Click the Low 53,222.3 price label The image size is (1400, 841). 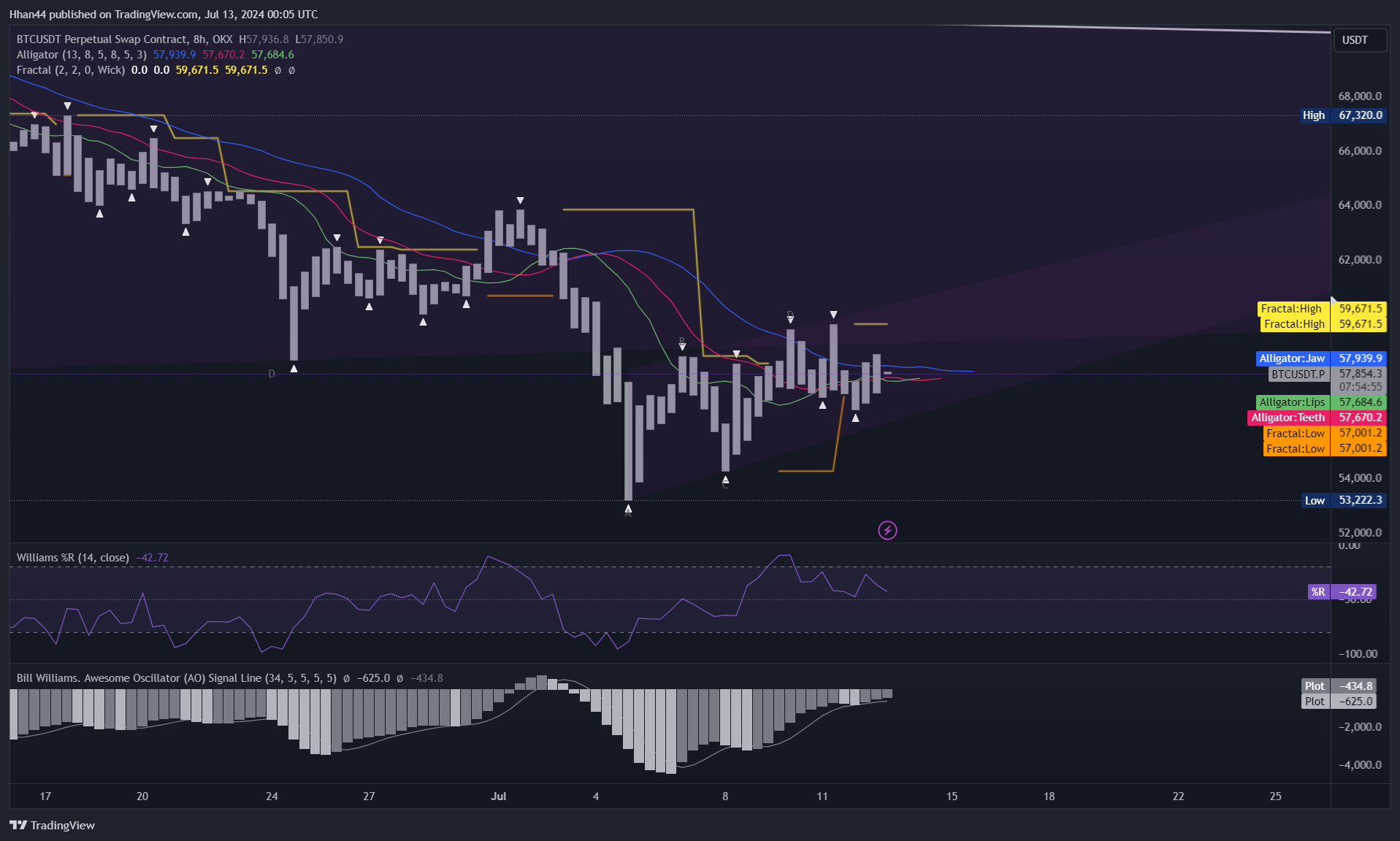(x=1344, y=500)
